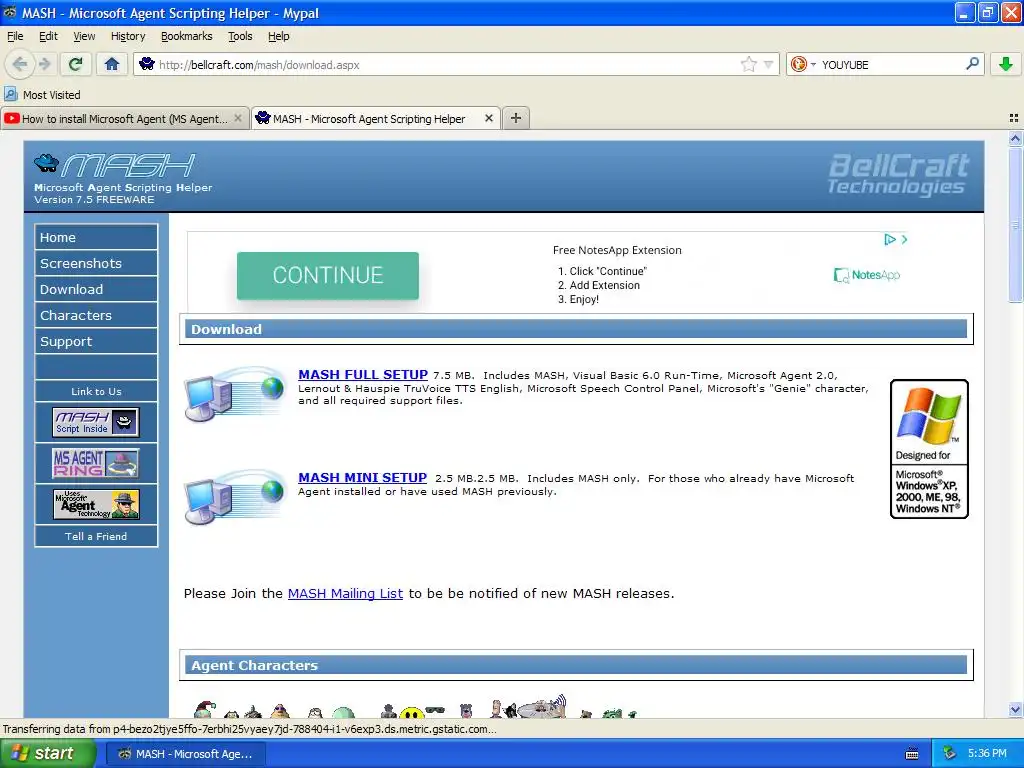Click the MASH logo in the header
This screenshot has width=1024, height=768.
point(115,165)
